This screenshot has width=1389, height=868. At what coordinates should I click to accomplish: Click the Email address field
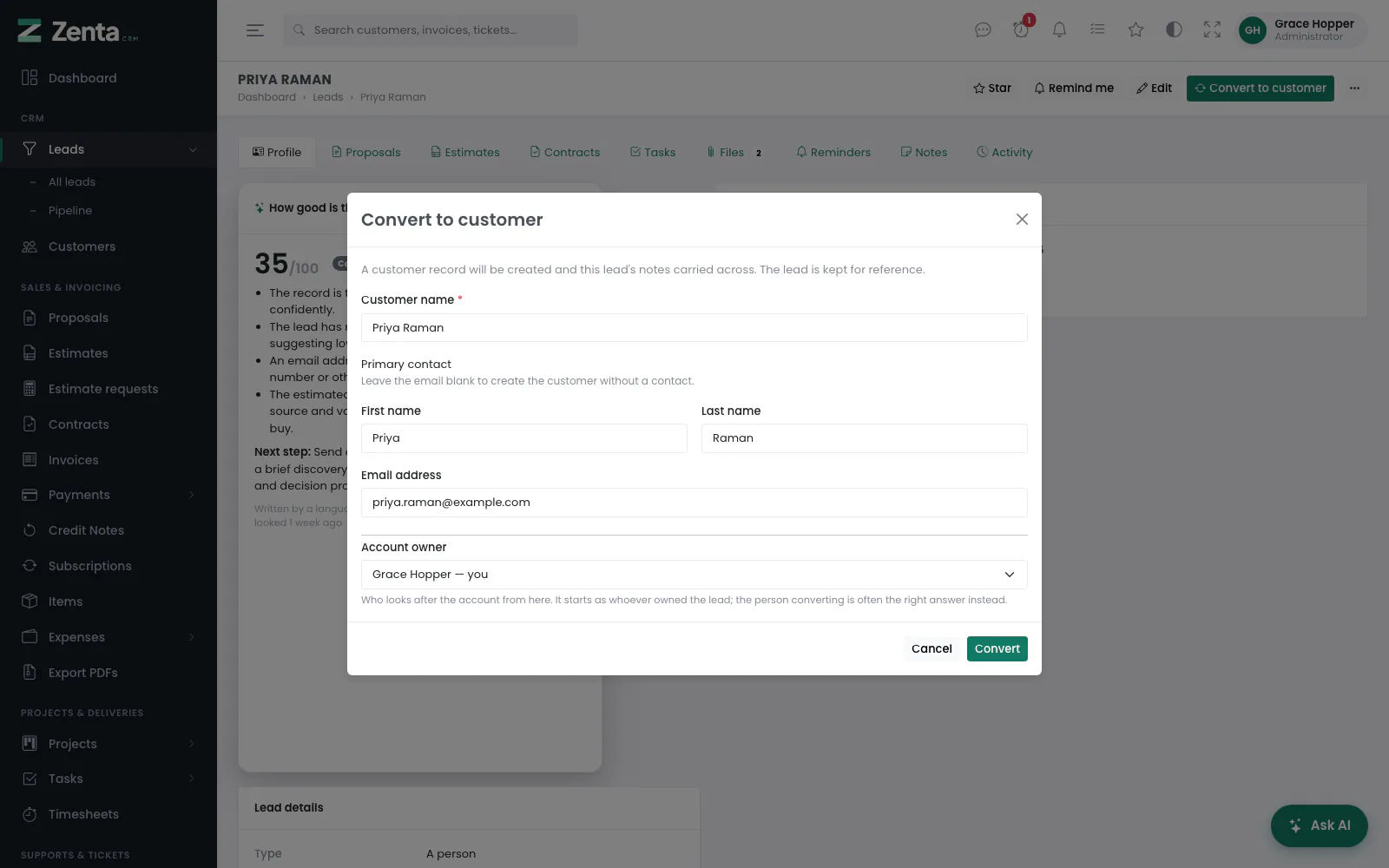point(694,503)
